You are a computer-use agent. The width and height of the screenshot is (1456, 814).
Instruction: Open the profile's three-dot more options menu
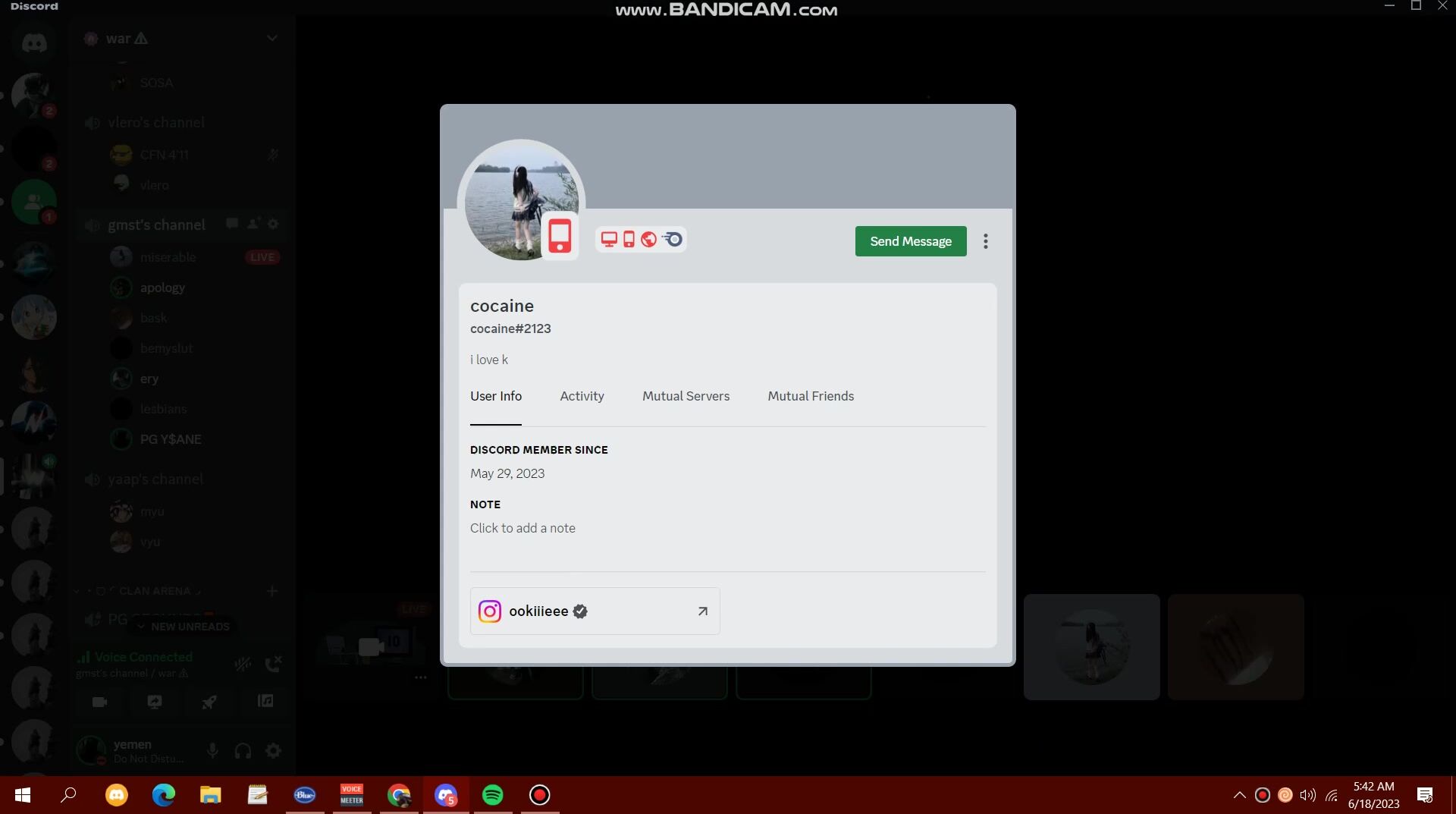(x=986, y=241)
